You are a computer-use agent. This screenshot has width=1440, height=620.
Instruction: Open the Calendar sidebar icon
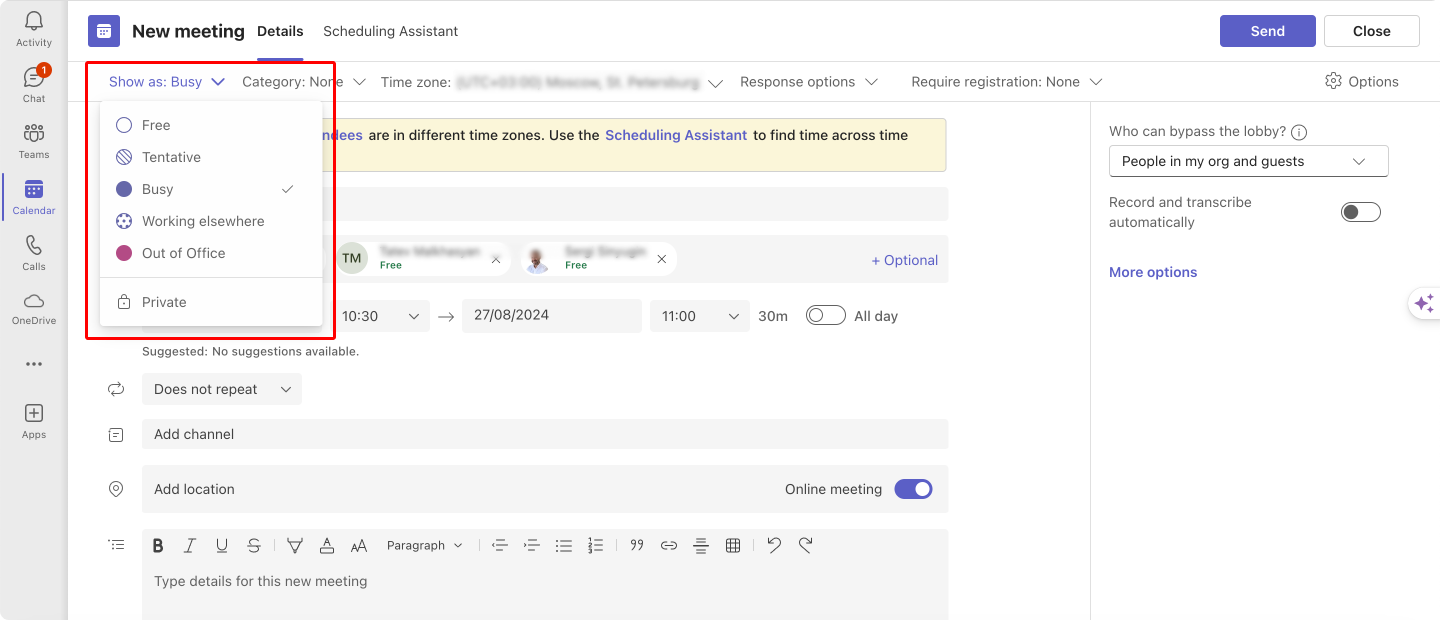[33, 189]
